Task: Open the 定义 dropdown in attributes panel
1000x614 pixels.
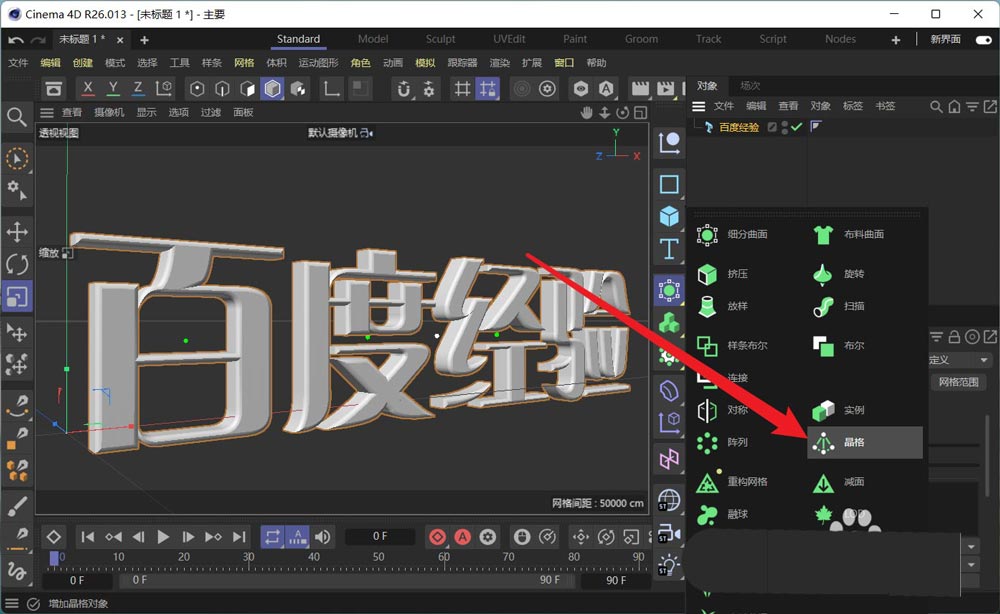Action: click(960, 360)
